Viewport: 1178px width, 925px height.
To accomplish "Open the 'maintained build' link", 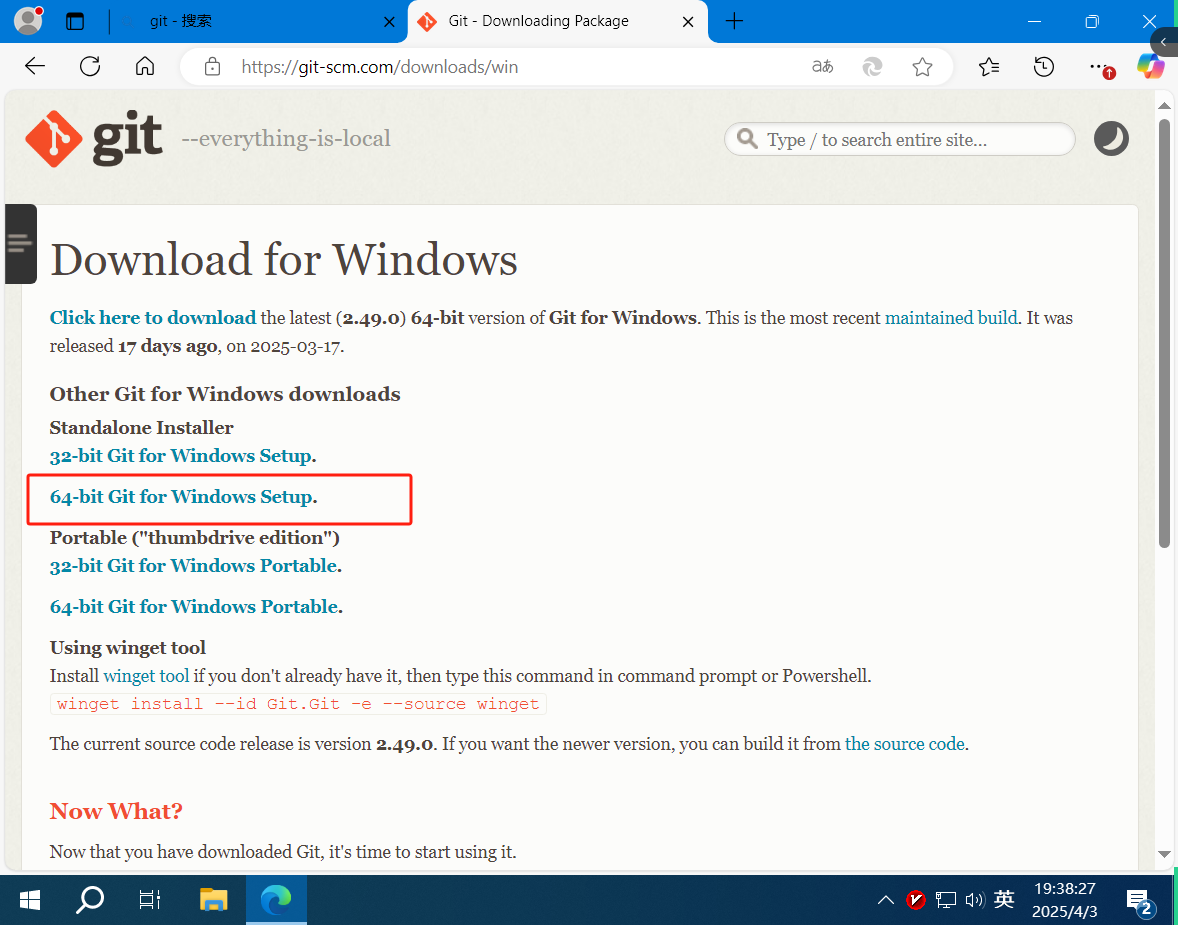I will pyautogui.click(x=951, y=318).
